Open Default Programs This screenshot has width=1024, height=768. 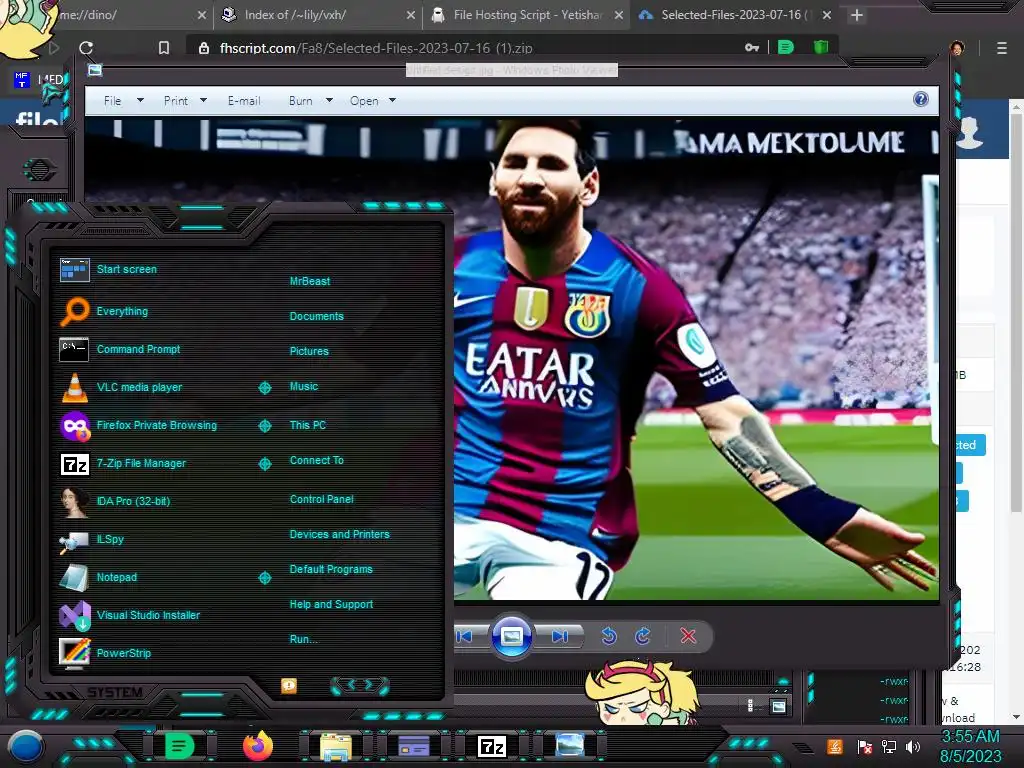point(330,569)
